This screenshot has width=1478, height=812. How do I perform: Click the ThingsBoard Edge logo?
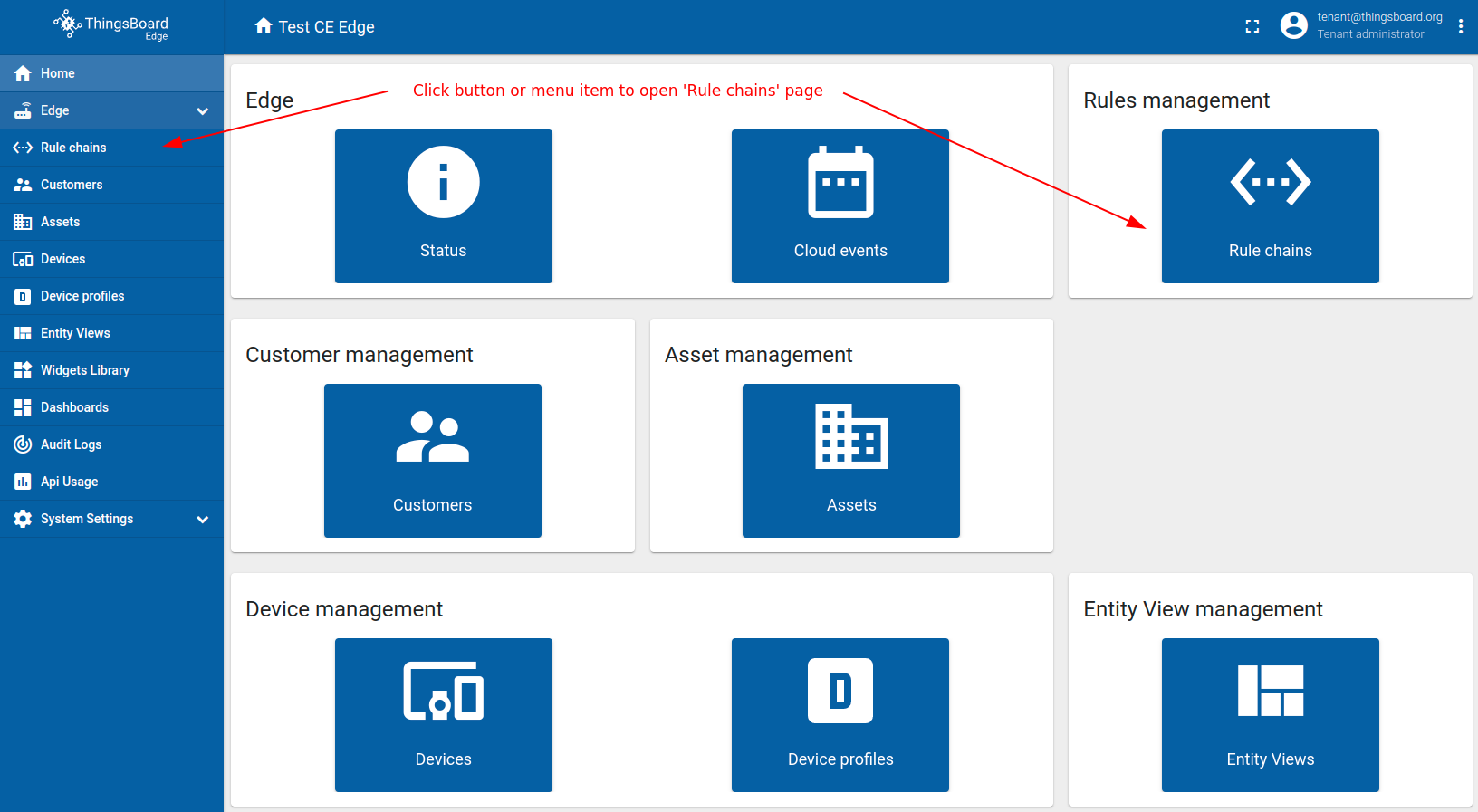111,25
